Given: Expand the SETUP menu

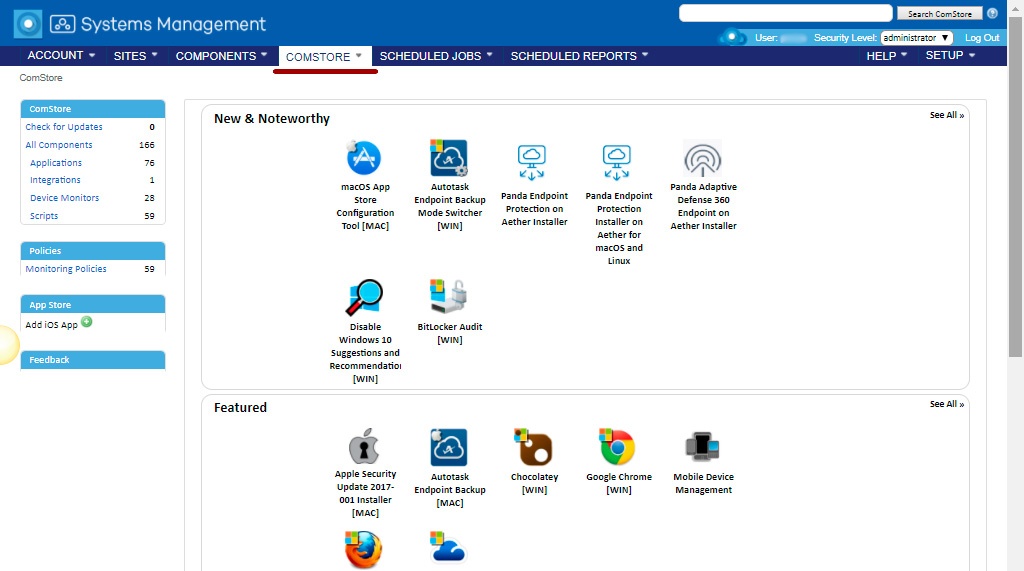Looking at the screenshot, I should pos(950,56).
